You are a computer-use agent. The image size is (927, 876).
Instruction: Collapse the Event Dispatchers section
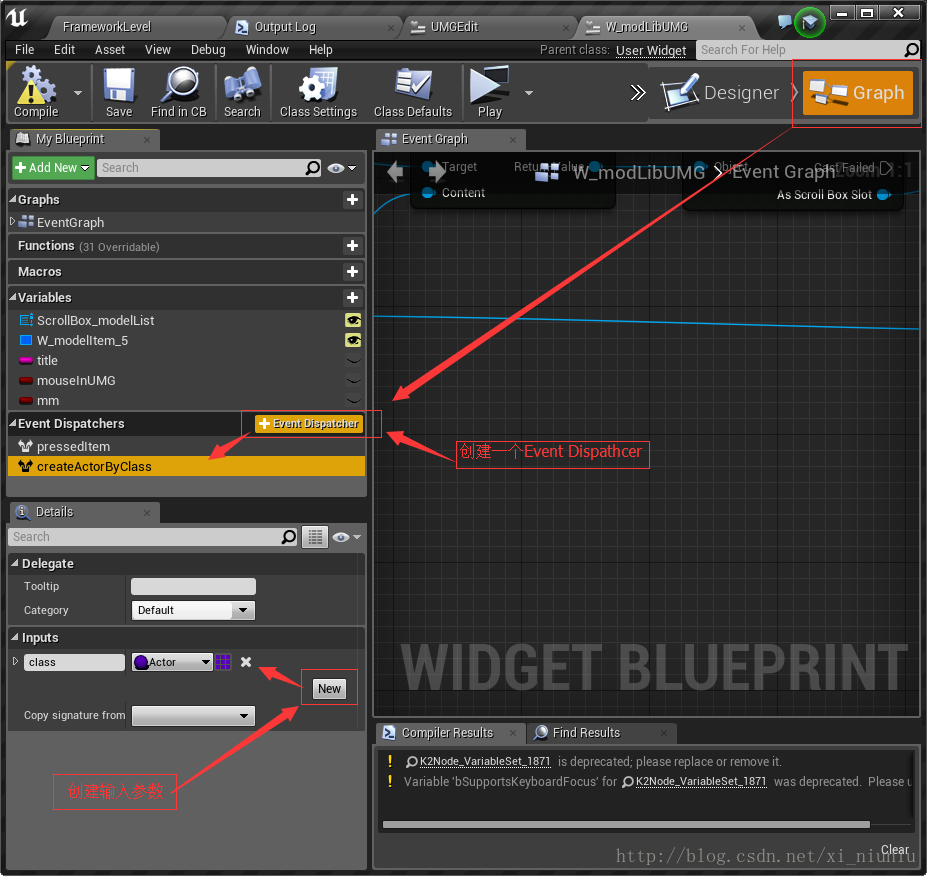pyautogui.click(x=12, y=423)
